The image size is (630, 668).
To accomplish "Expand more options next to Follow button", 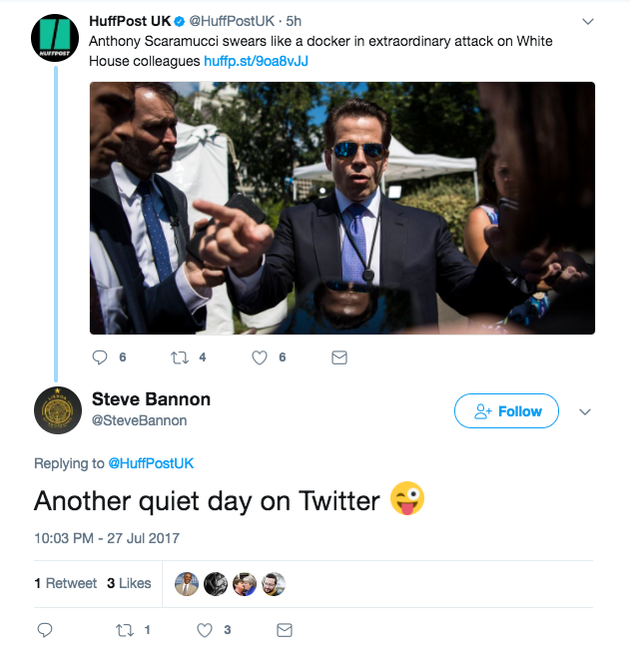I will tap(585, 412).
